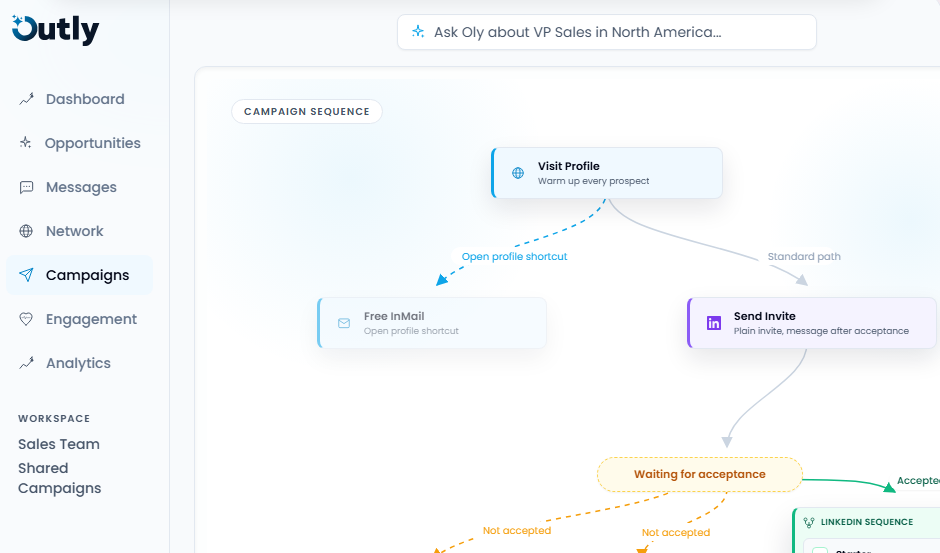Click the LinkedIn icon on Send Invite node
This screenshot has height=553, width=940.
[x=714, y=323]
